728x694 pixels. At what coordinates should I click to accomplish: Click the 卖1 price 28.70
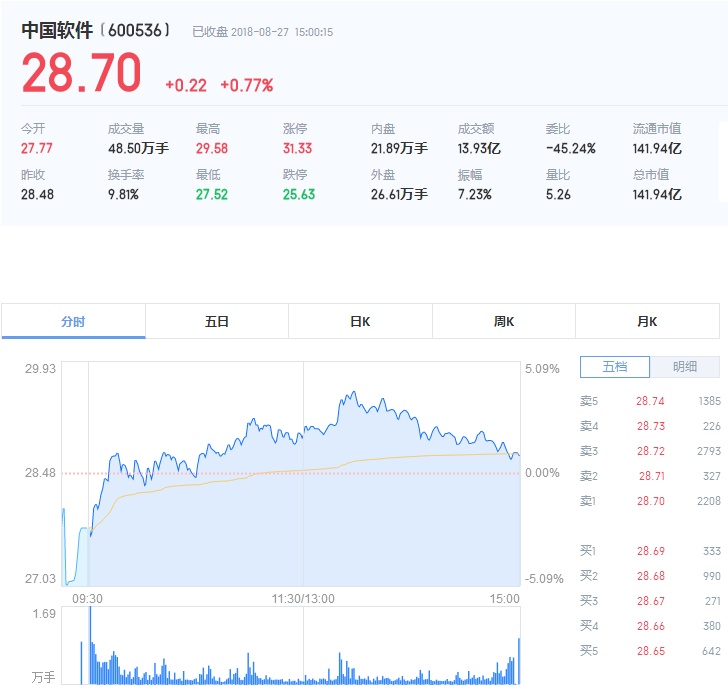(x=651, y=501)
